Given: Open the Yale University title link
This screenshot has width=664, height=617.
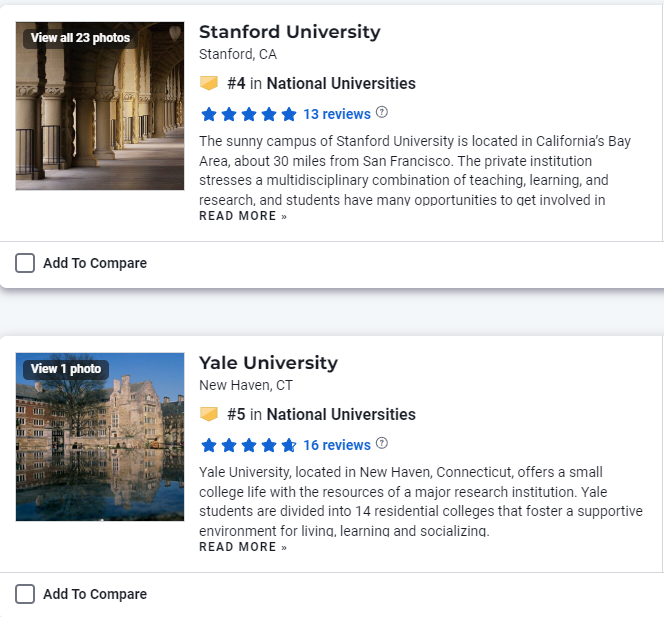Looking at the screenshot, I should (268, 363).
